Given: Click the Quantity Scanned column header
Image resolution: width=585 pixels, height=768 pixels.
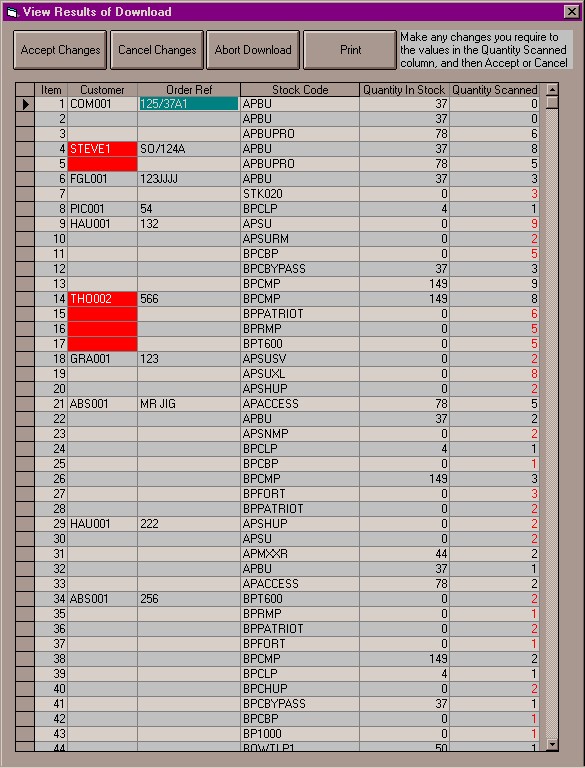Looking at the screenshot, I should (x=494, y=90).
